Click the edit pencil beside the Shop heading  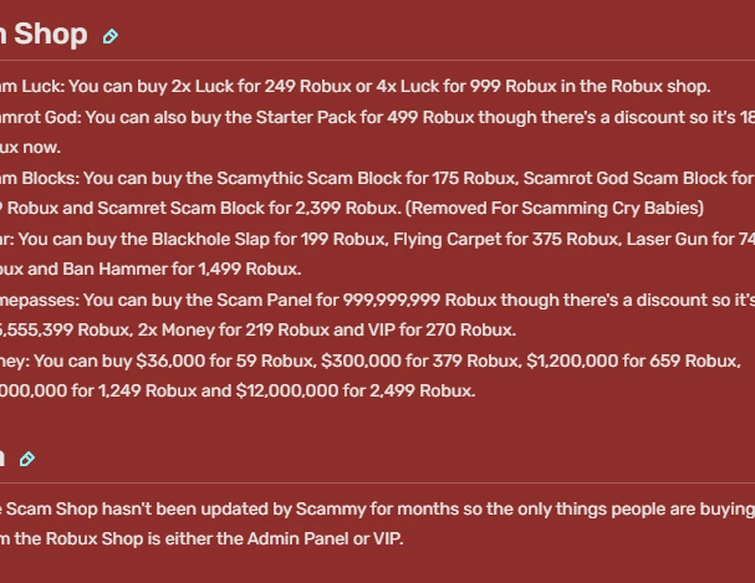coord(110,36)
